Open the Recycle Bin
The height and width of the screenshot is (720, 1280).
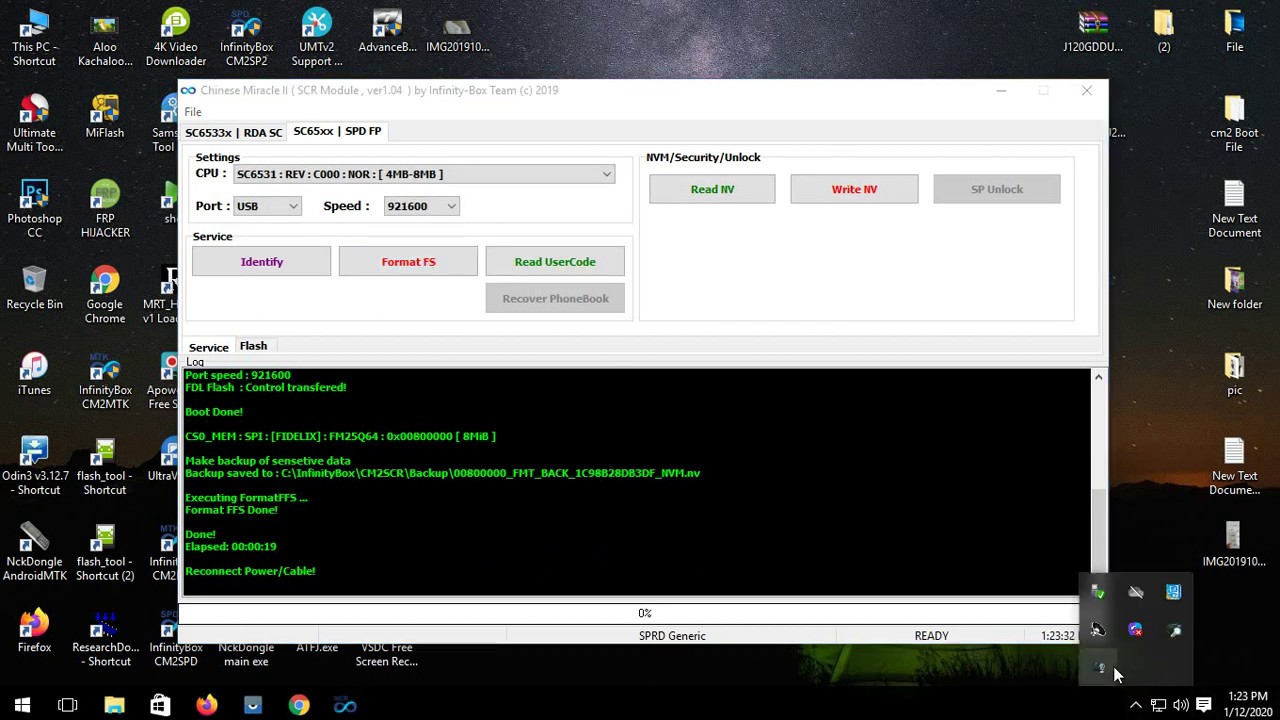[x=34, y=289]
